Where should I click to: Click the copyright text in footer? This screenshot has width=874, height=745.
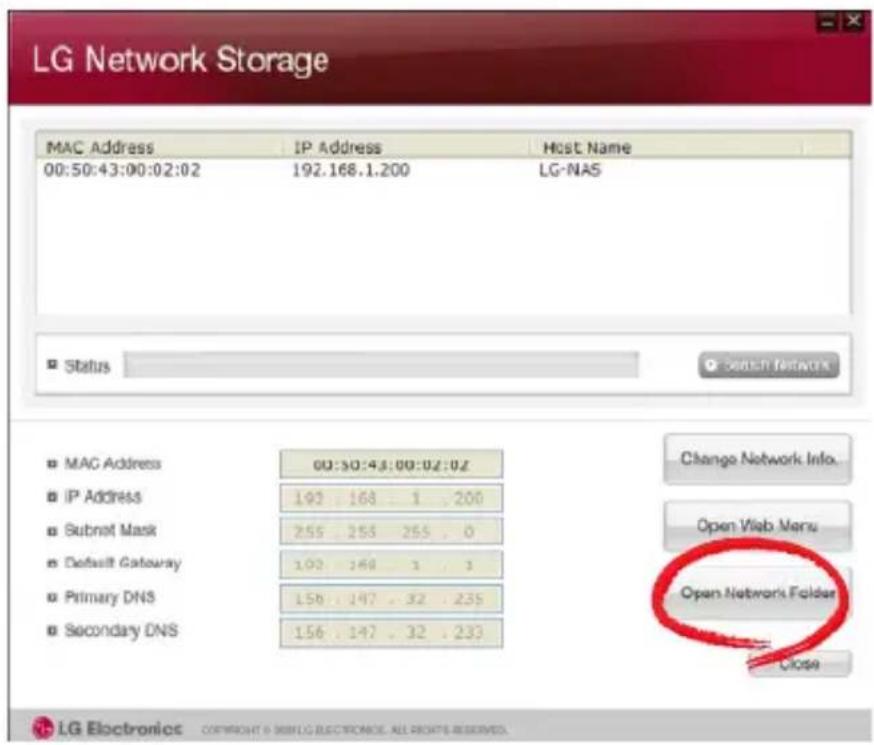tap(353, 729)
